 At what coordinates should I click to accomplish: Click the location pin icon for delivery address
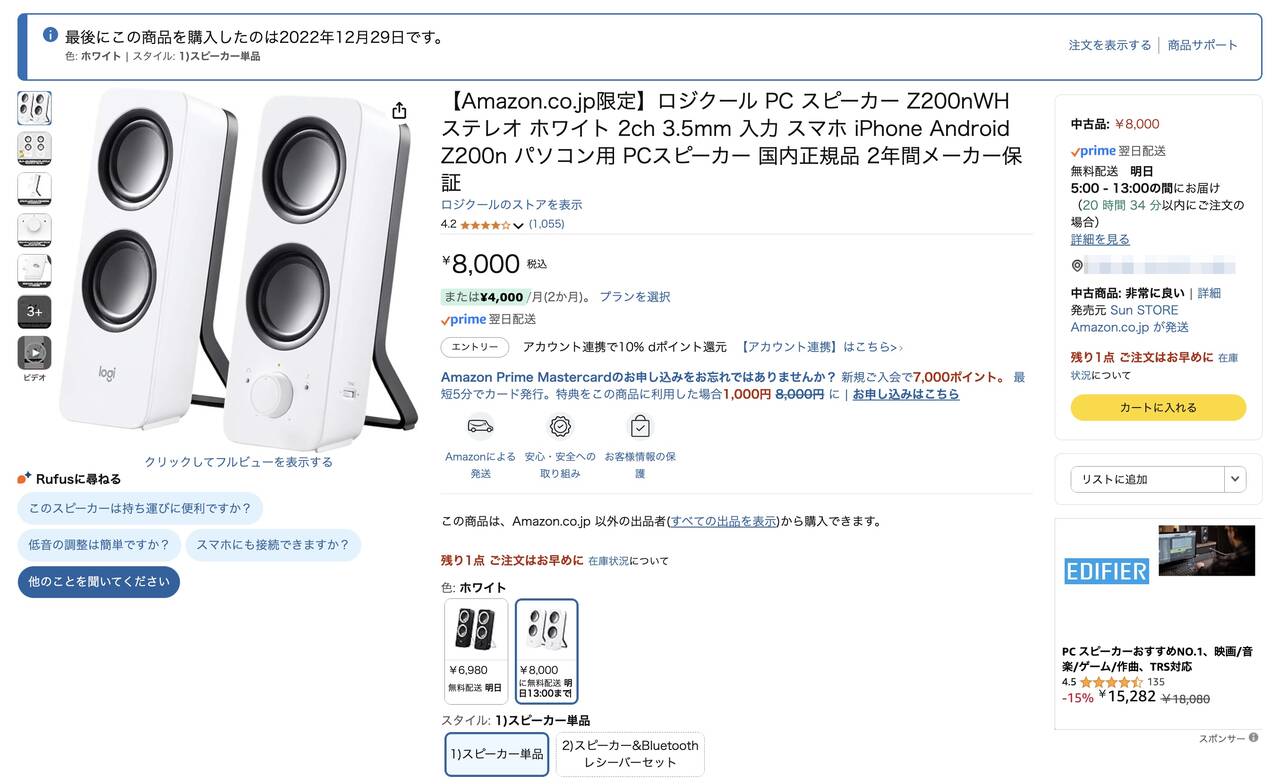click(1077, 266)
